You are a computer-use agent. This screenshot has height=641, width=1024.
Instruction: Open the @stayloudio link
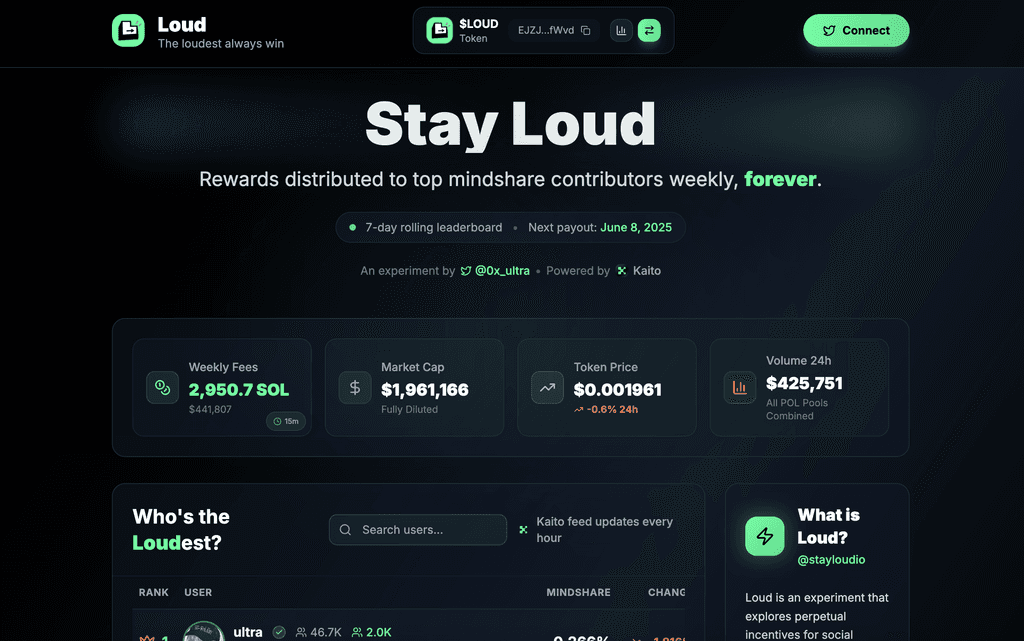[x=831, y=559]
